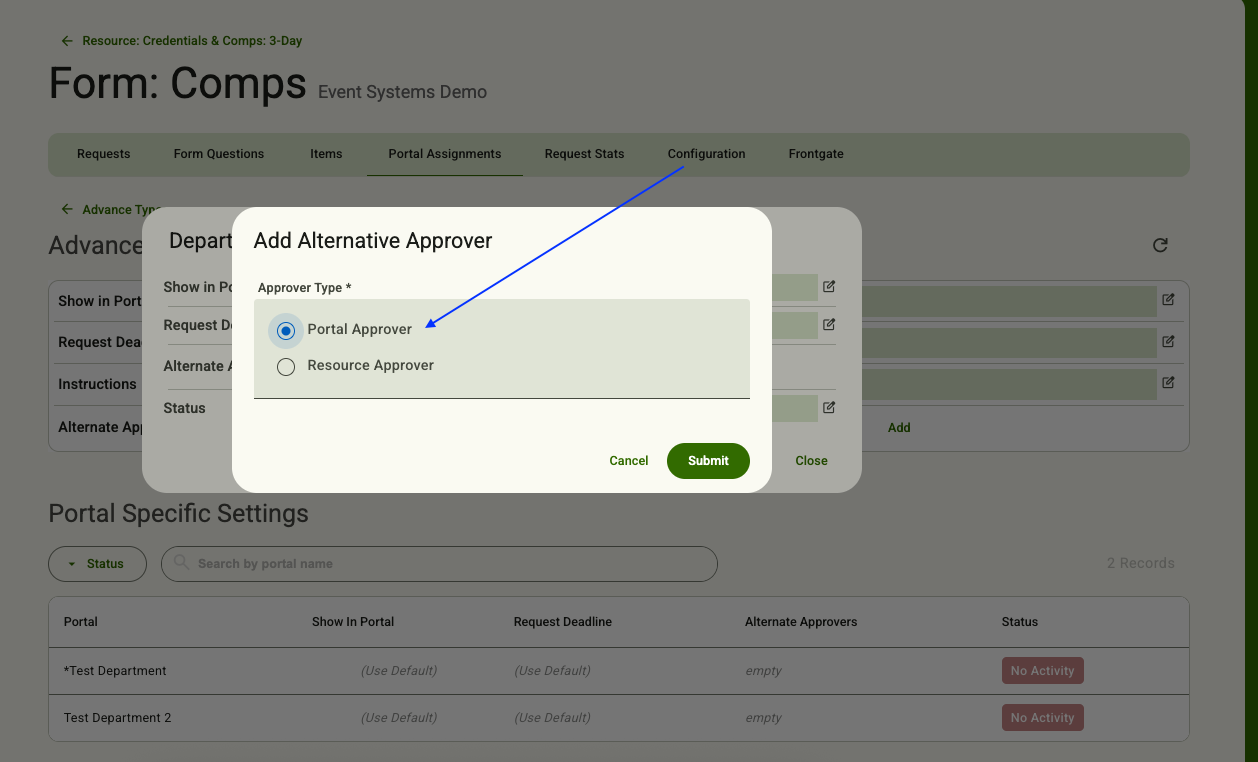Open the Portal Assignments tab
The height and width of the screenshot is (762, 1258).
(x=445, y=154)
